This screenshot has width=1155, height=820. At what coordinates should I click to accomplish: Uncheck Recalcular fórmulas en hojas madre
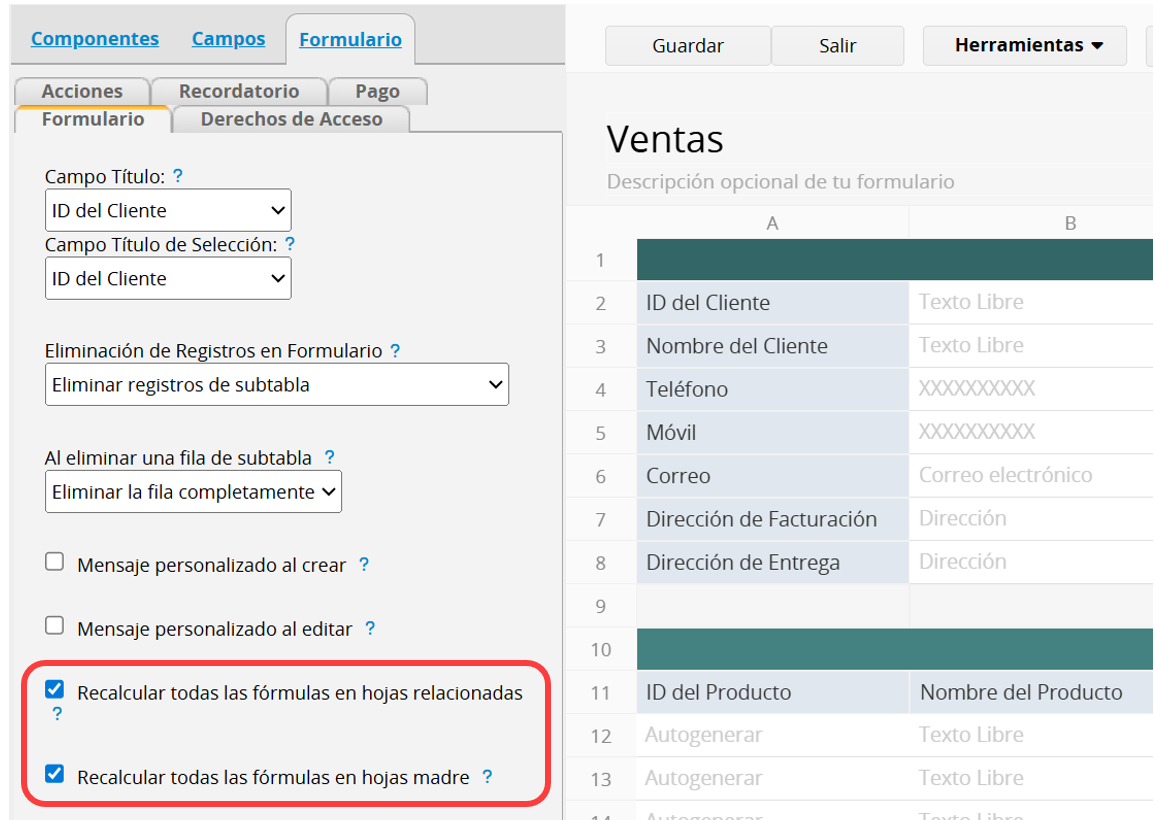point(55,774)
